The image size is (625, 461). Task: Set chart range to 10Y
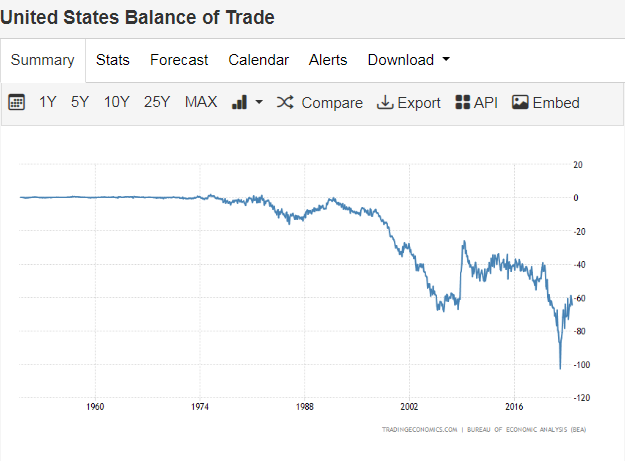tap(117, 102)
